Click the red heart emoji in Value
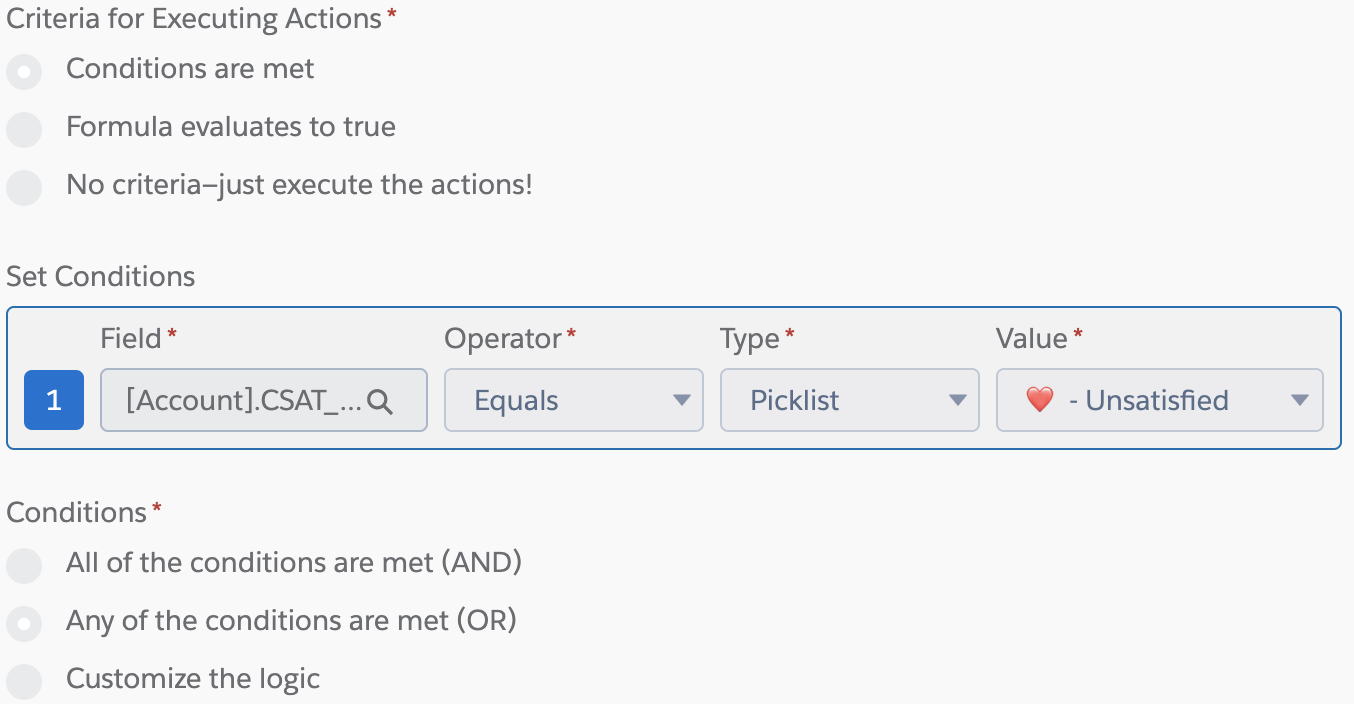 click(1040, 400)
